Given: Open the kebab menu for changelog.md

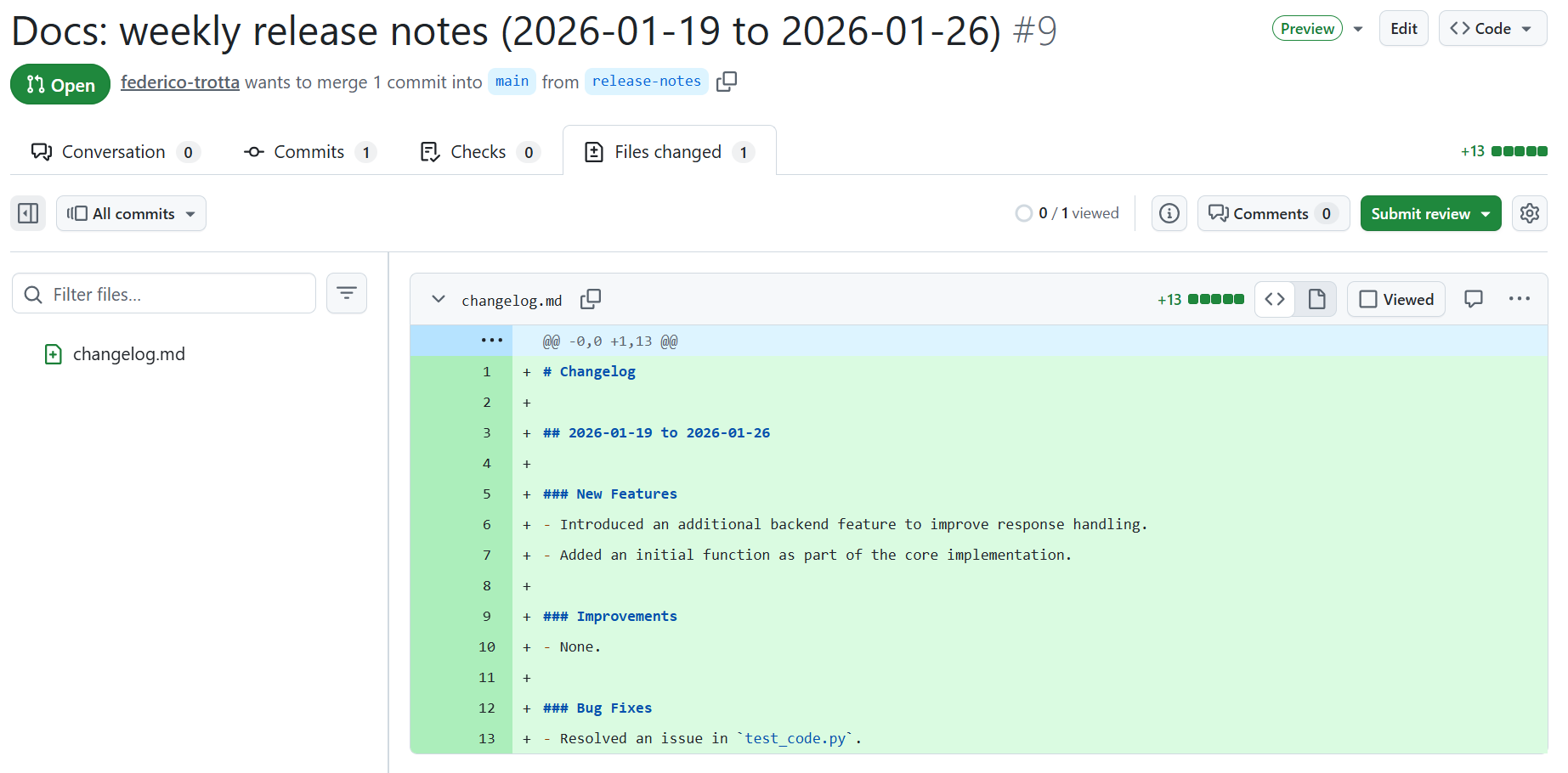Looking at the screenshot, I should [1519, 299].
